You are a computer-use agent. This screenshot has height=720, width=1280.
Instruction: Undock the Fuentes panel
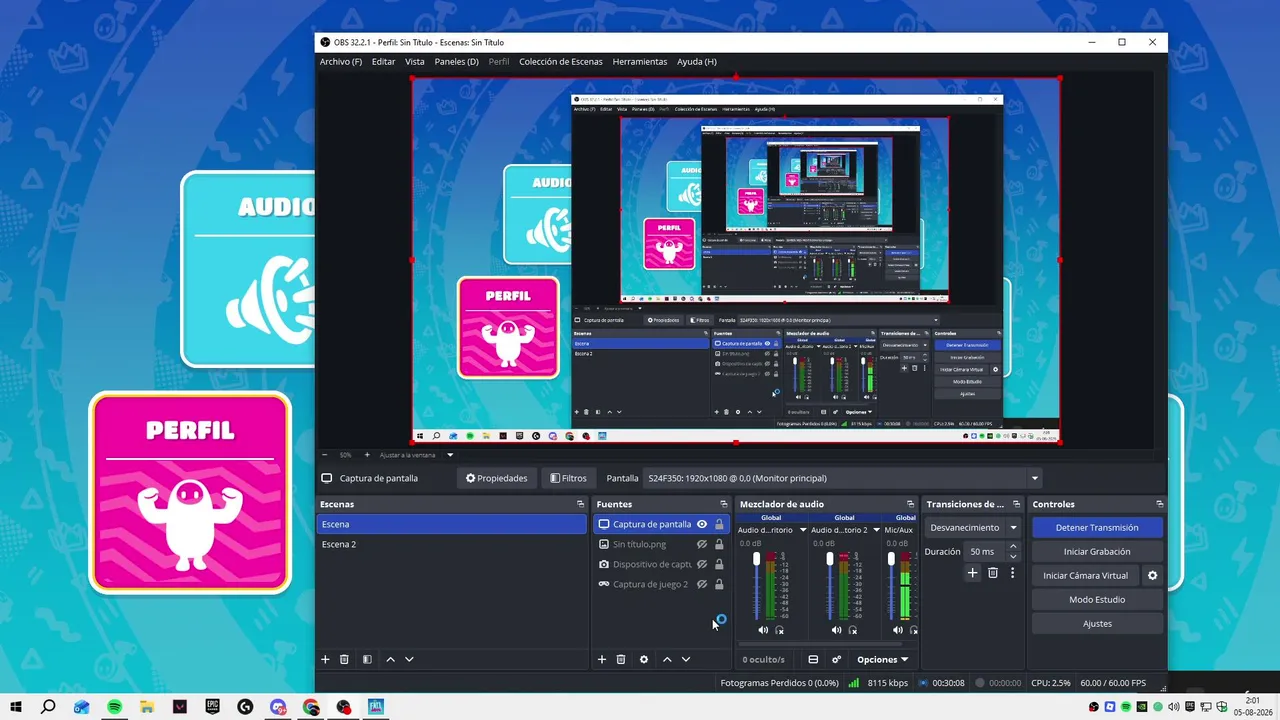pos(724,504)
